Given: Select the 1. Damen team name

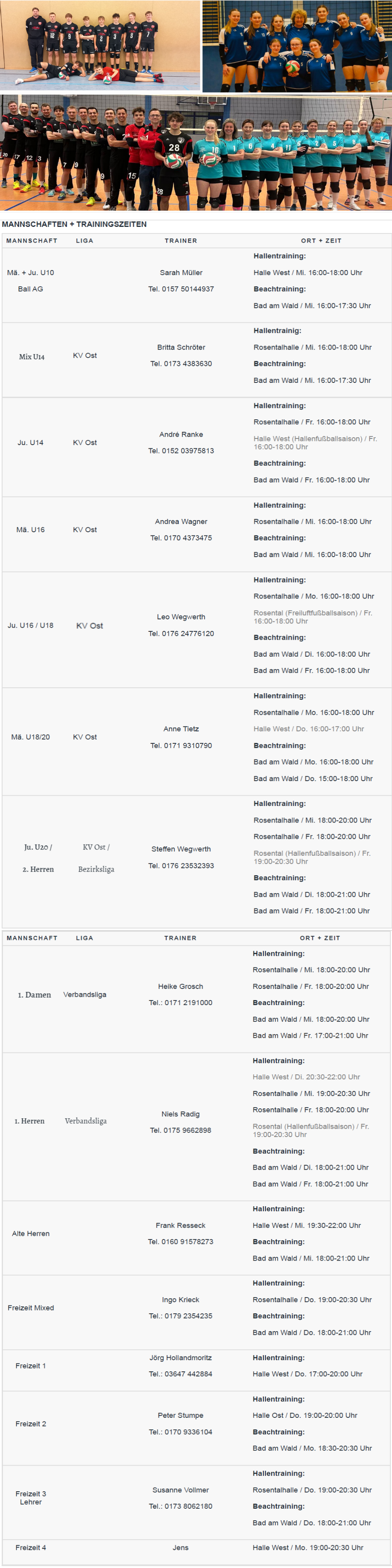Looking at the screenshot, I should [x=35, y=995].
